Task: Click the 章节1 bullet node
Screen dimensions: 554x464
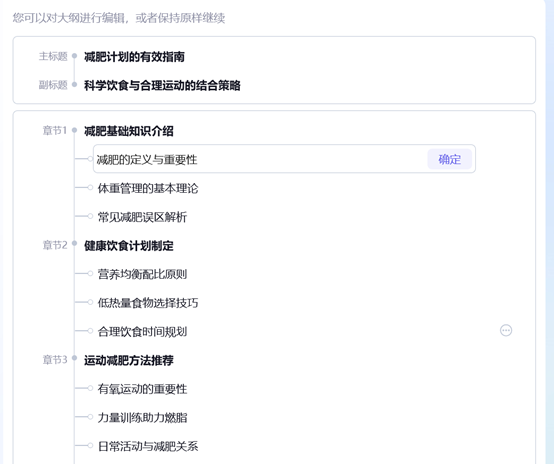Action: (x=74, y=130)
